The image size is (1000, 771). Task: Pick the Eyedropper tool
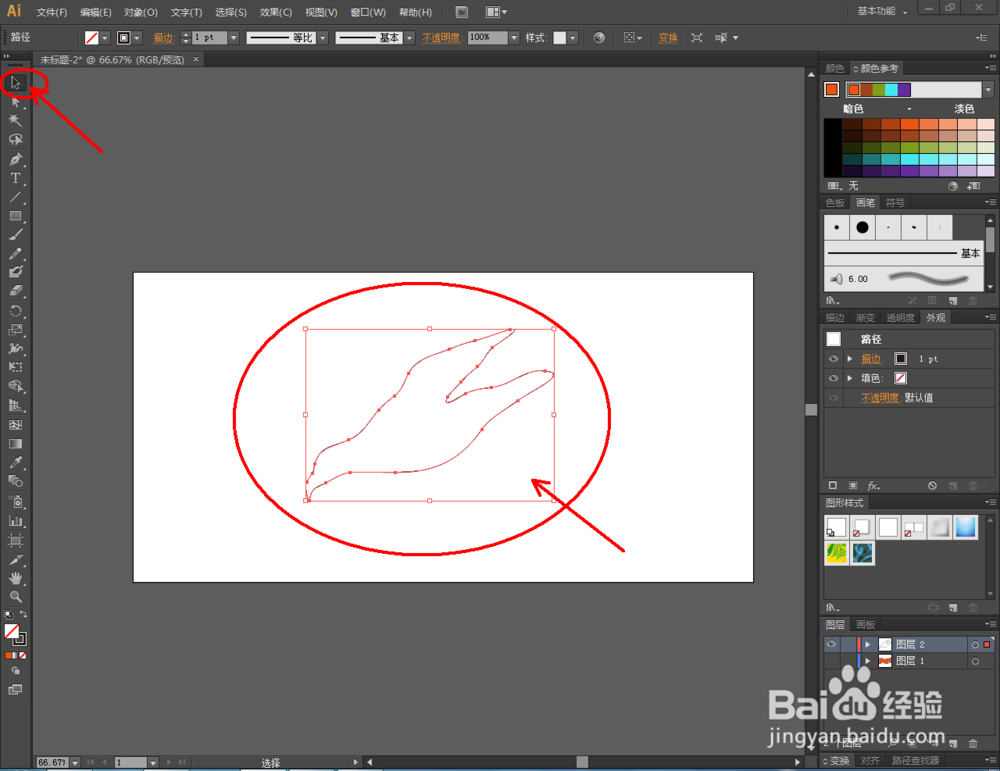pyautogui.click(x=15, y=463)
